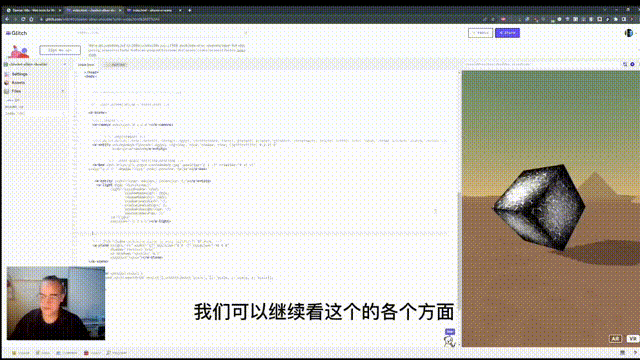Image resolution: width=640 pixels, height=360 pixels.
Task: Click the browser home icon
Action: pos(31,19)
